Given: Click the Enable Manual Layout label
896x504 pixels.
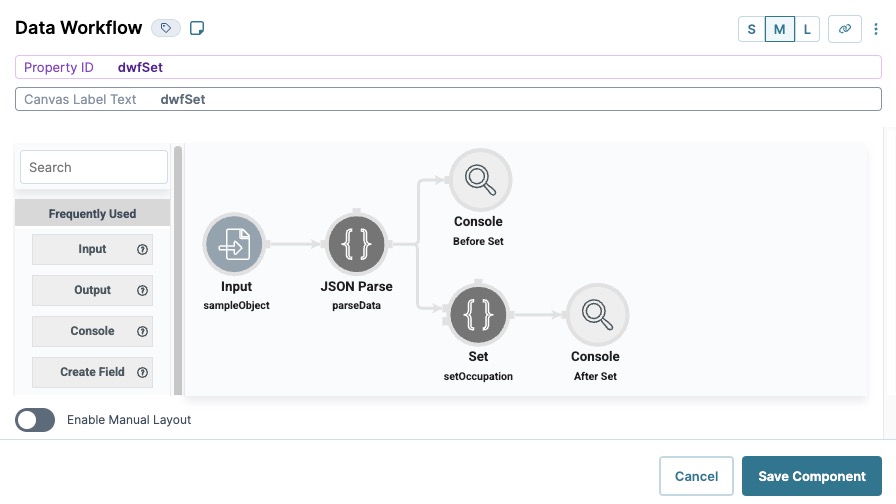Looking at the screenshot, I should pyautogui.click(x=129, y=420).
